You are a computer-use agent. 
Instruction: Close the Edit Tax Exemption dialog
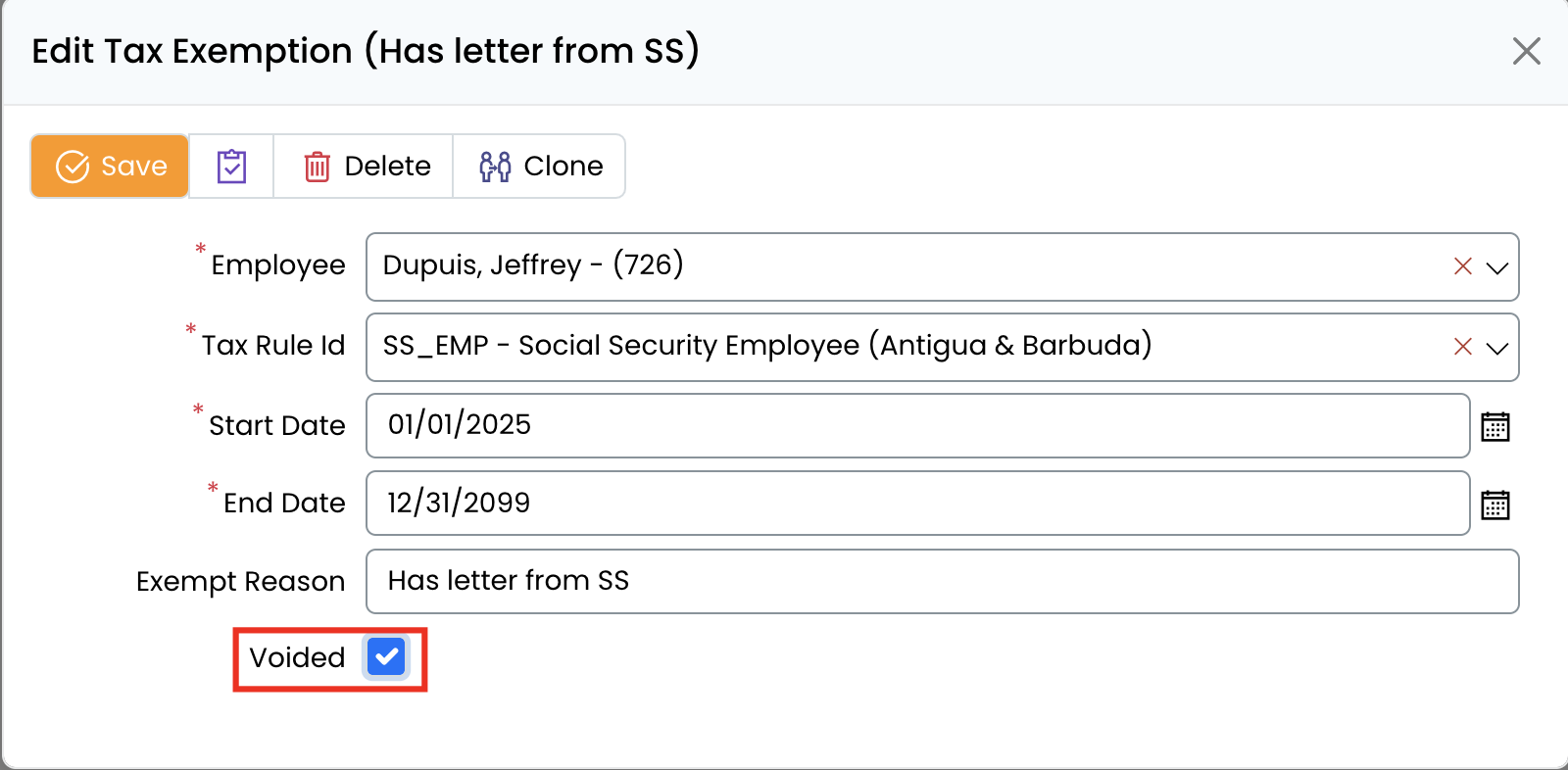pos(1526,51)
